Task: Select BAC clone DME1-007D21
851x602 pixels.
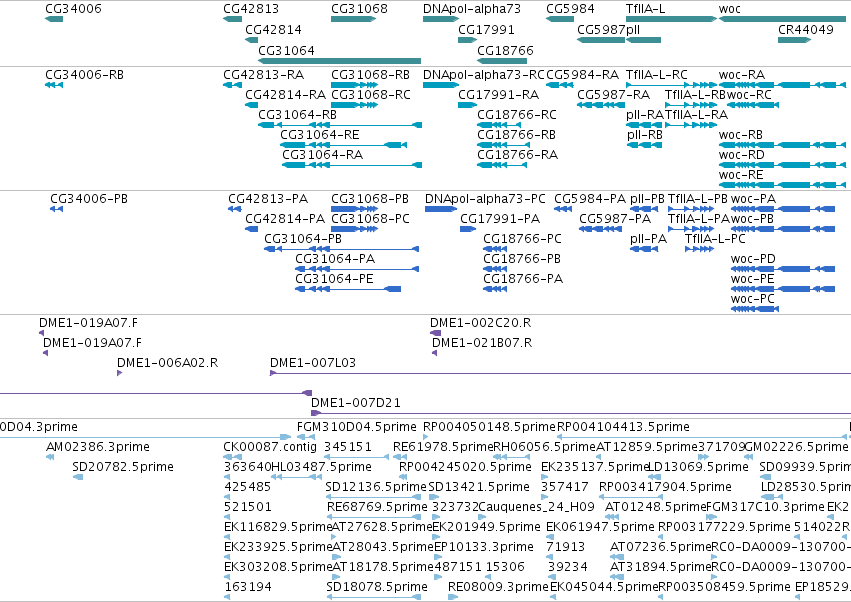Action: [356, 403]
